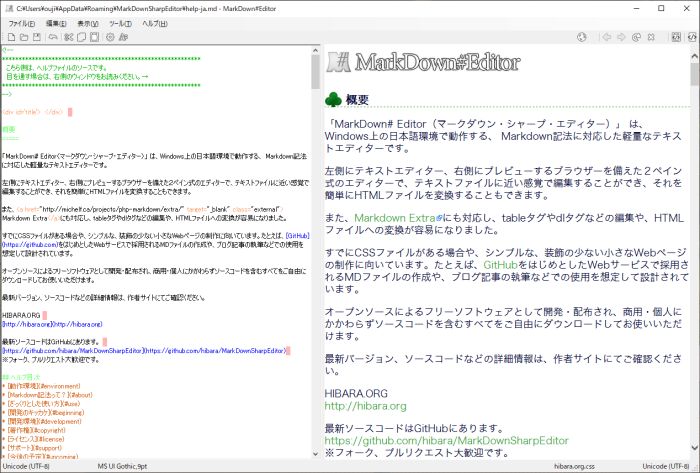Click the Save file floppy icon
The height and width of the screenshot is (473, 700).
click(x=38, y=37)
